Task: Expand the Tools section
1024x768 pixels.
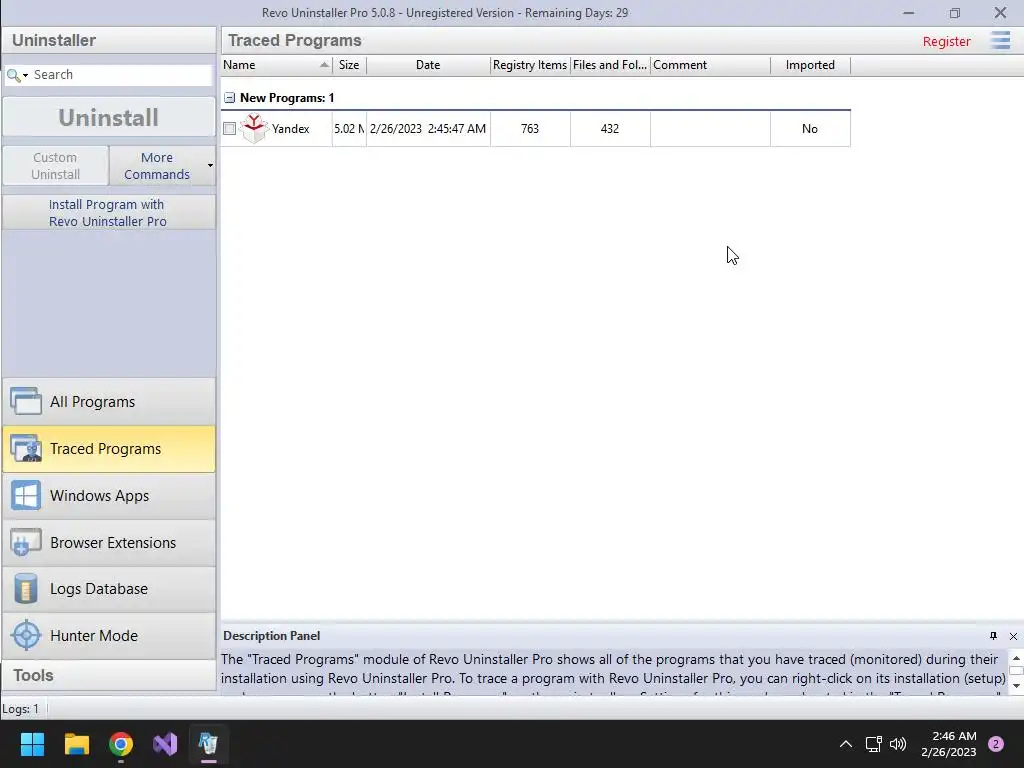Action: tap(108, 675)
